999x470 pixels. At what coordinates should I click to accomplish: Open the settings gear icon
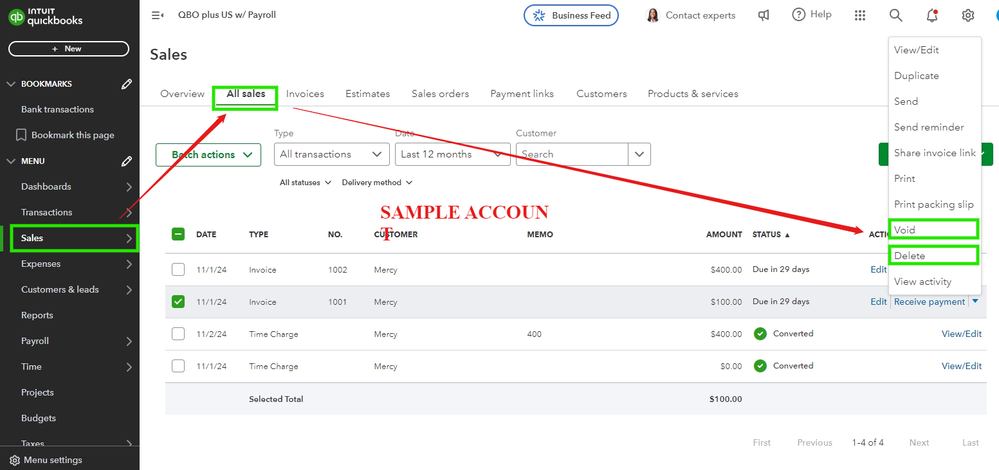coord(968,15)
